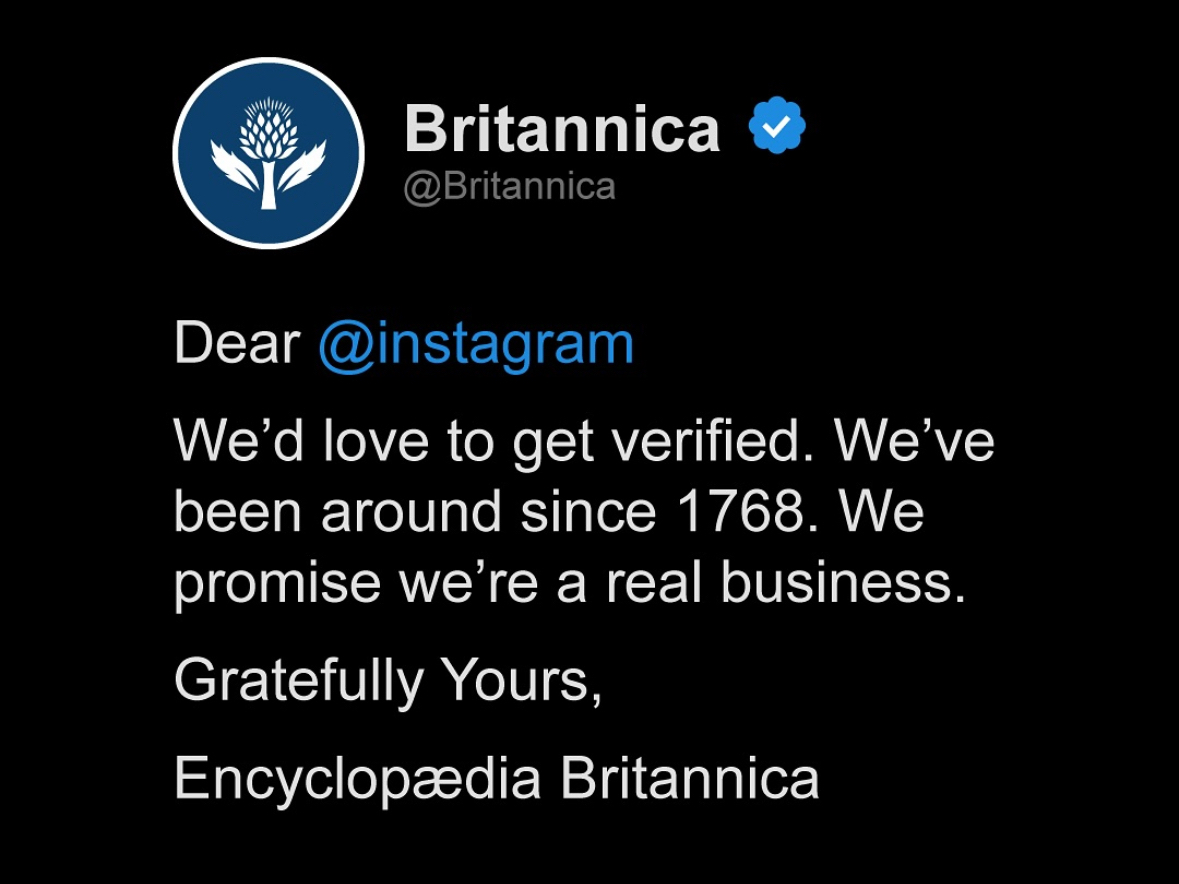
Task: Click the word "Yours," in the sign-off
Action: click(521, 682)
